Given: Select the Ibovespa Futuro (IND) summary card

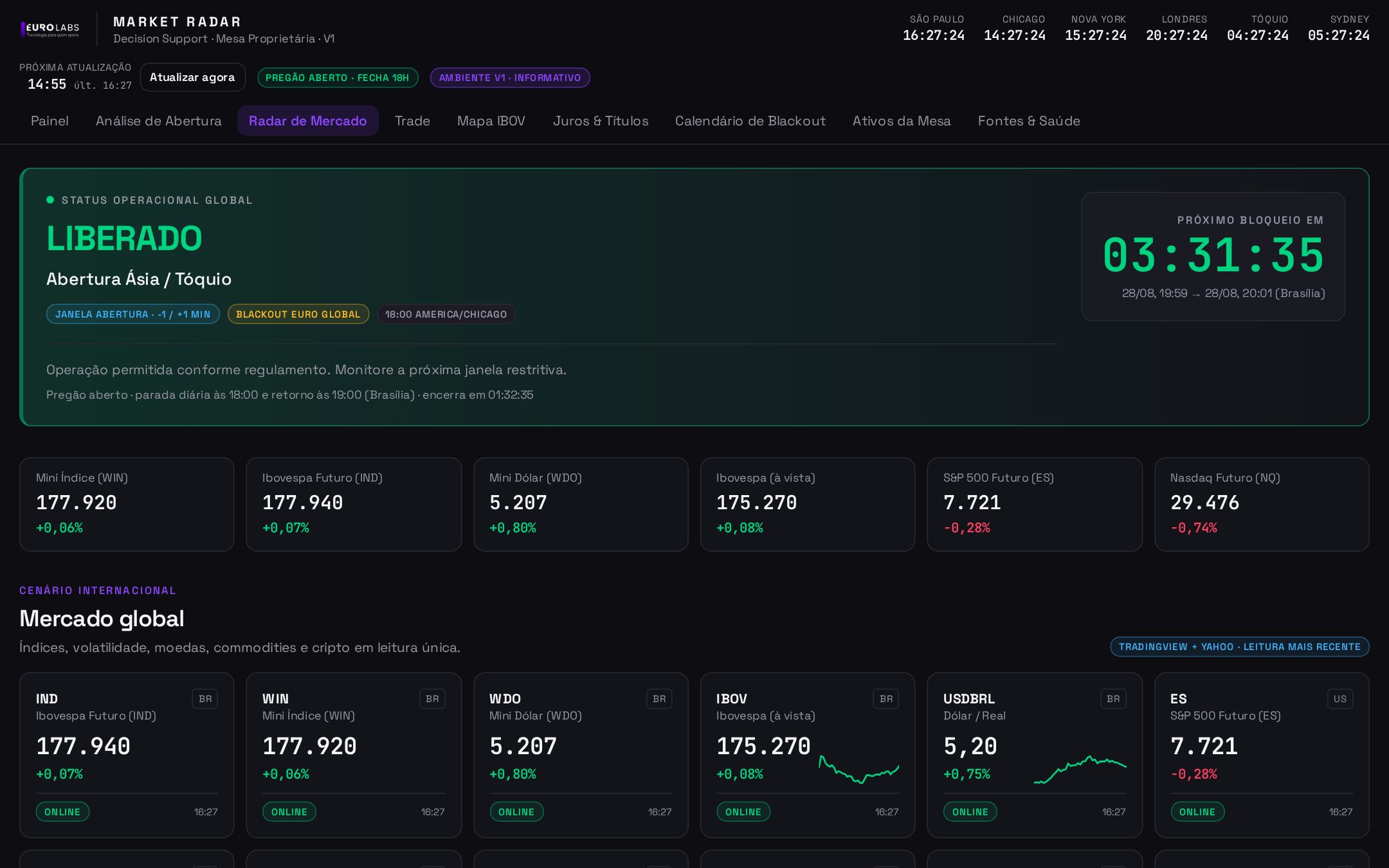Looking at the screenshot, I should click(354, 504).
